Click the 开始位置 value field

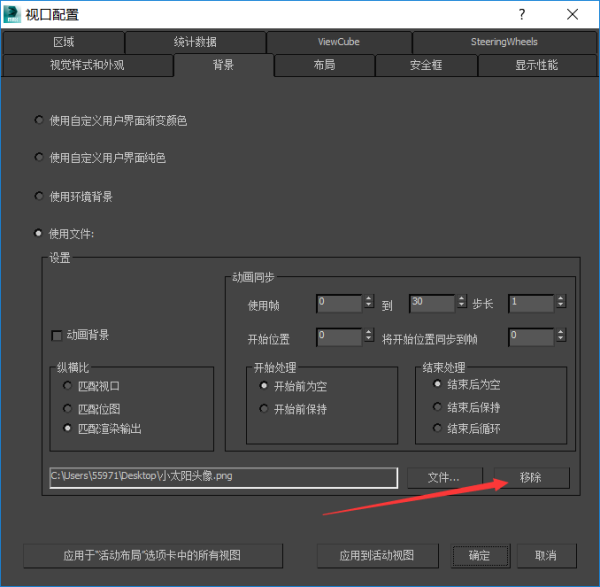(339, 337)
